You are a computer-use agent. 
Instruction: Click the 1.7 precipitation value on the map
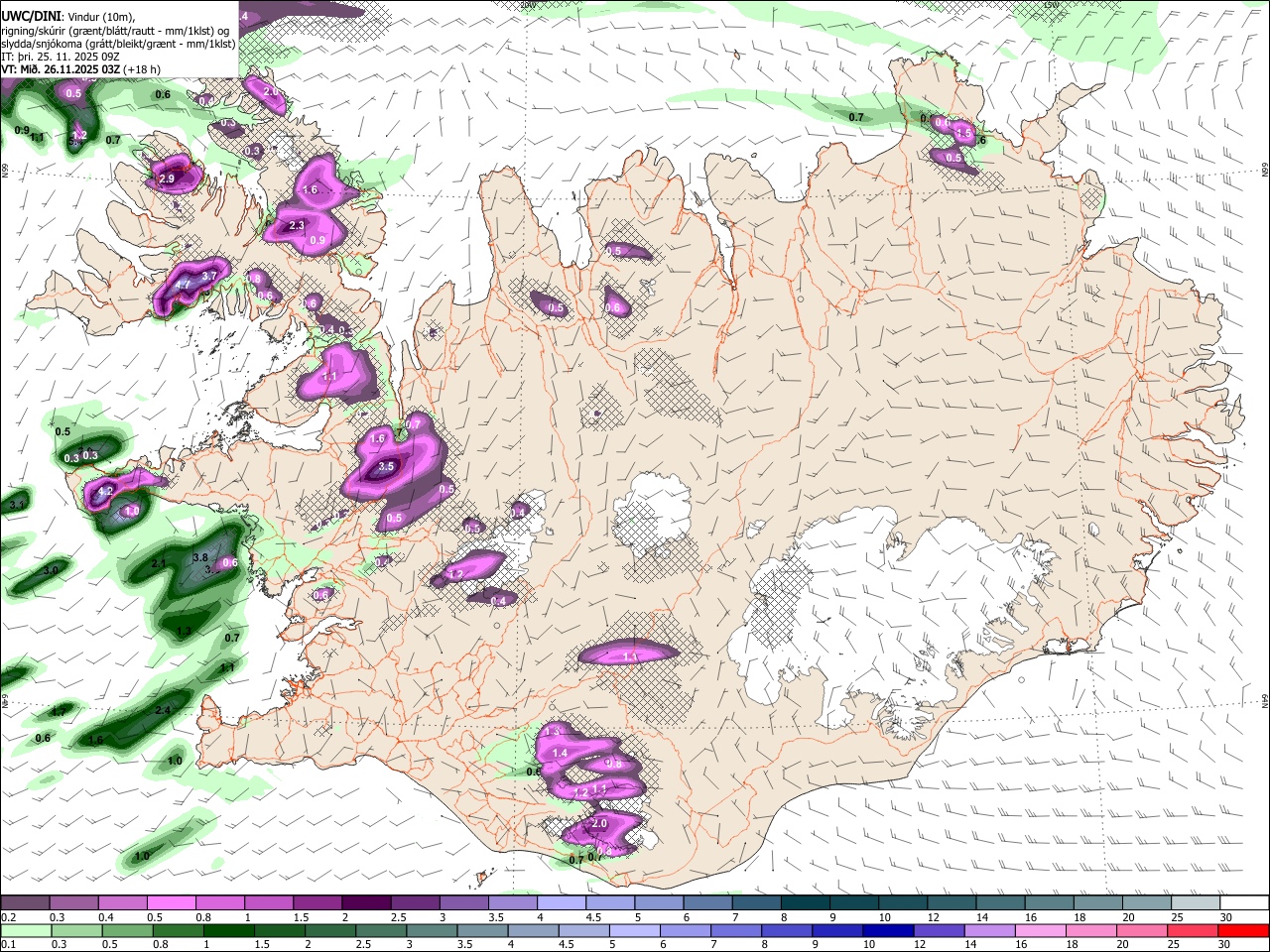59,712
